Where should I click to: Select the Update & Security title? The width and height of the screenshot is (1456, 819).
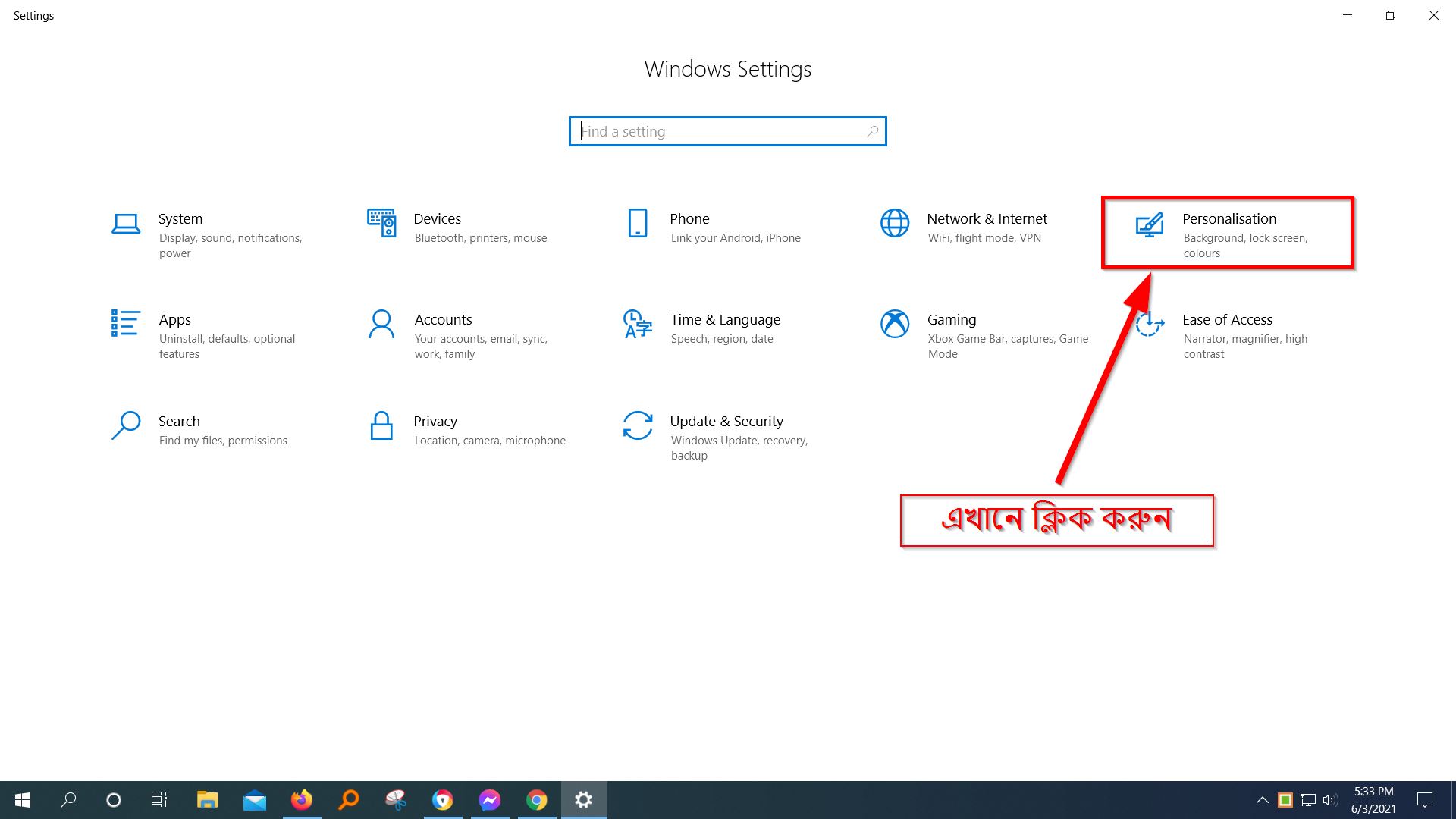(726, 422)
